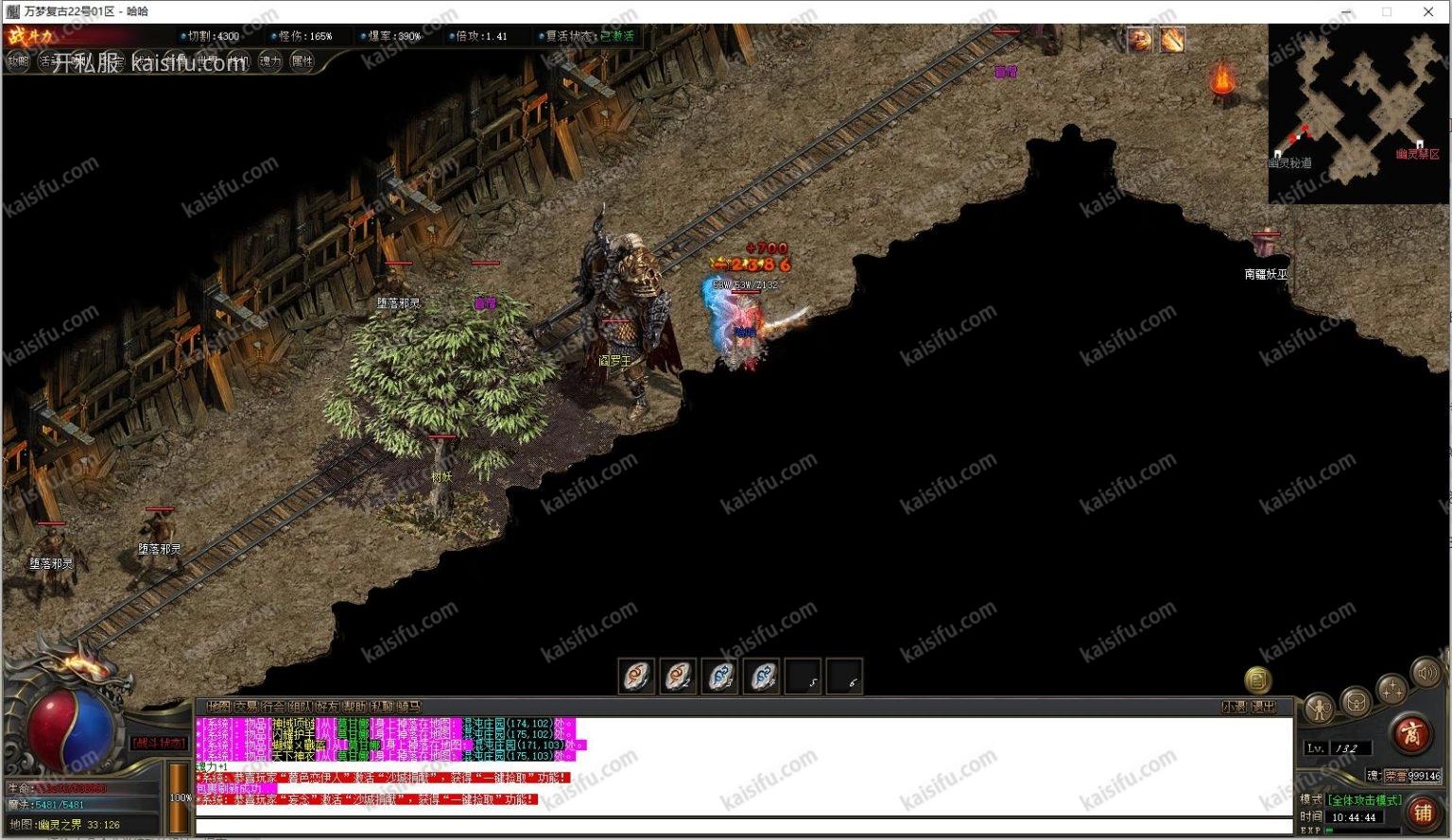This screenshot has height=840, width=1452.
Task: Switch to the 组队 team tab
Action: point(301,707)
